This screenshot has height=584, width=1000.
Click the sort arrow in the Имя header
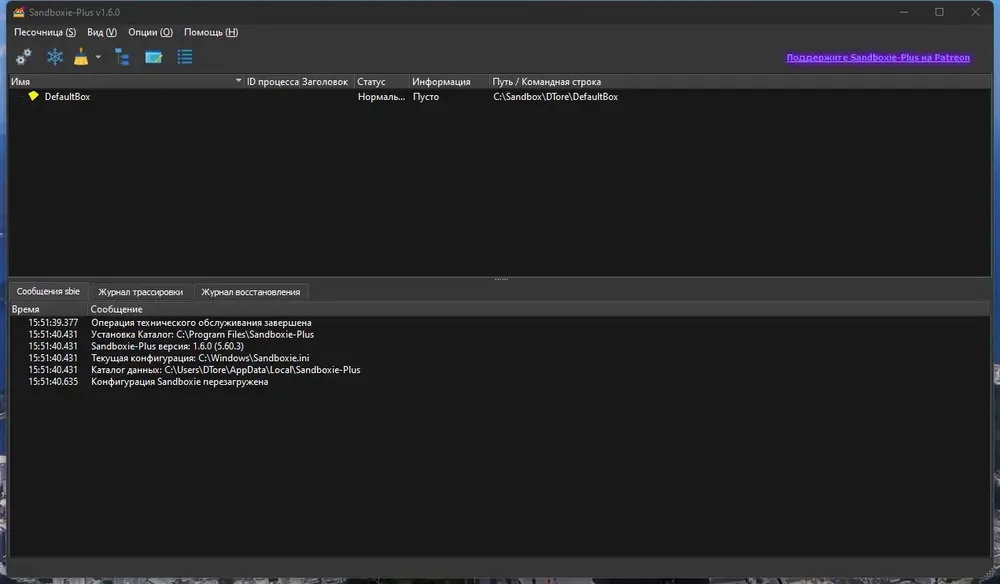point(239,80)
